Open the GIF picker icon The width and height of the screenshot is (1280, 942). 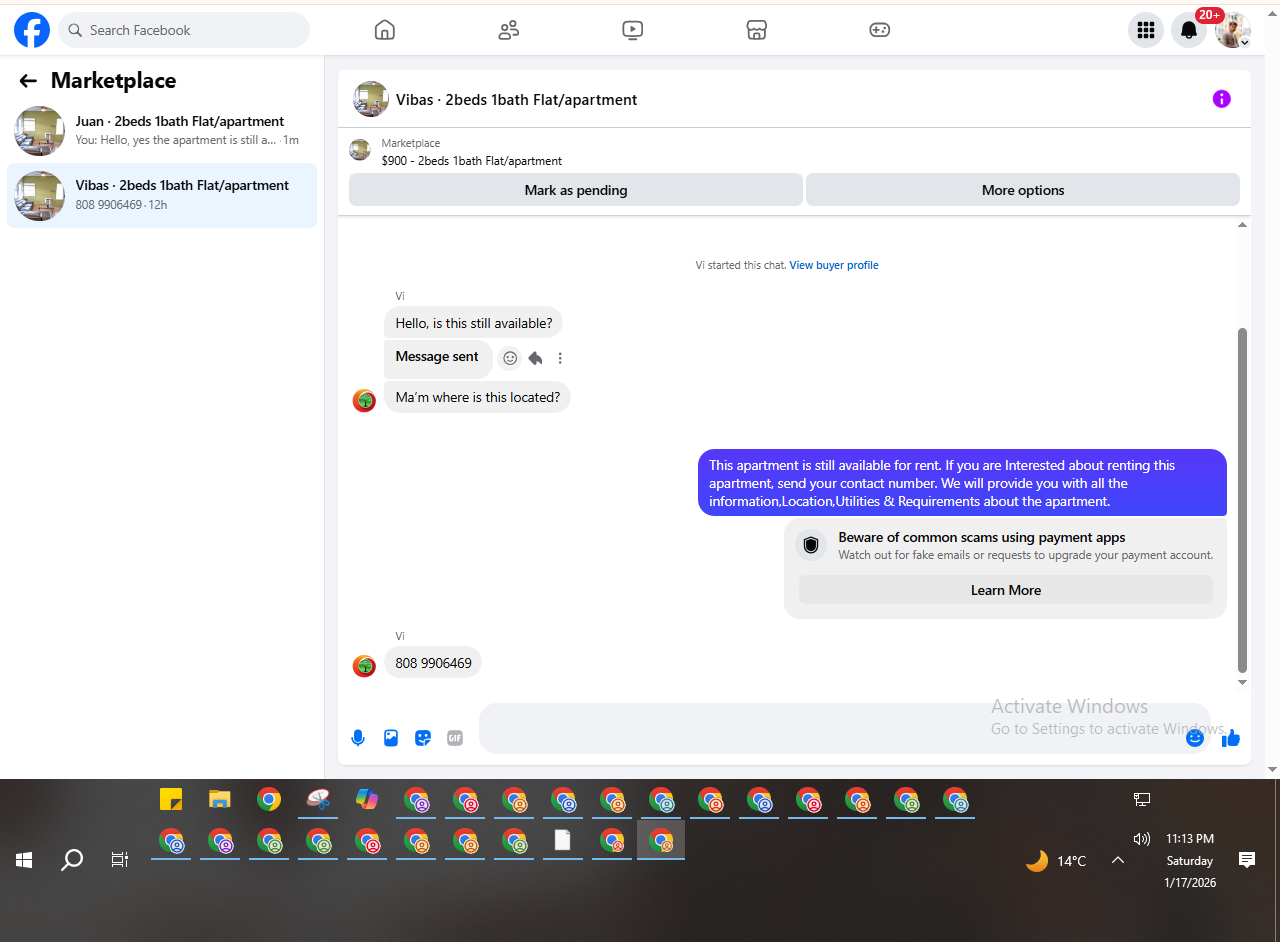[455, 738]
